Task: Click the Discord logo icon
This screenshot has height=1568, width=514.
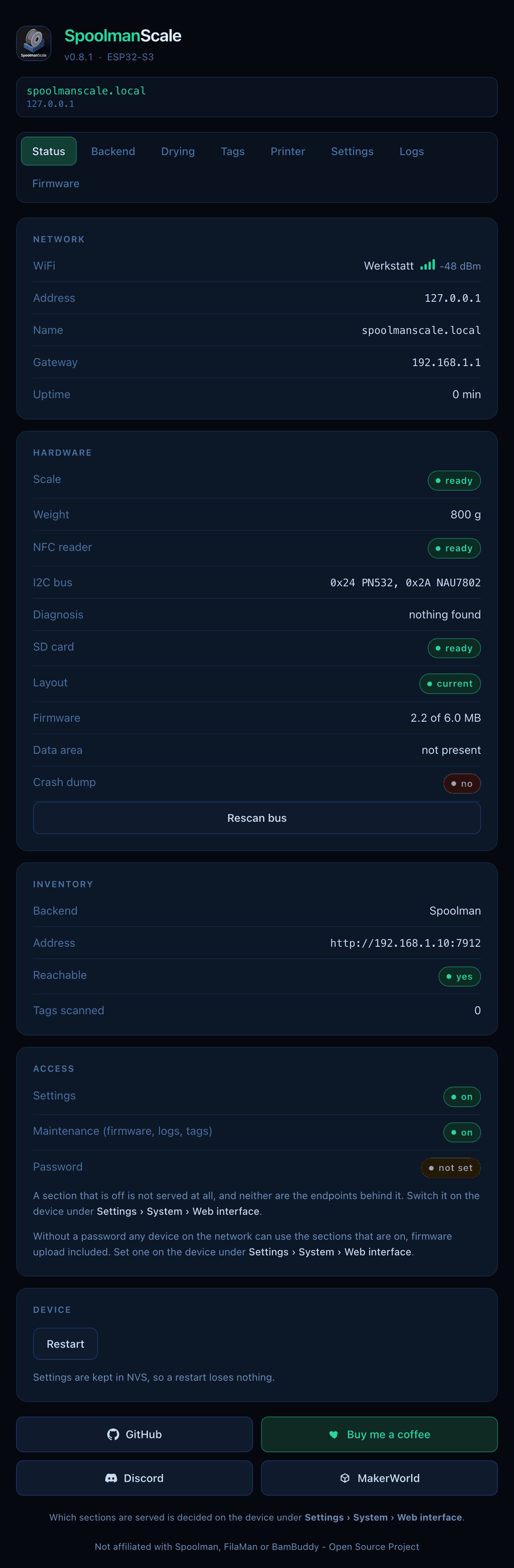Action: point(111,1478)
